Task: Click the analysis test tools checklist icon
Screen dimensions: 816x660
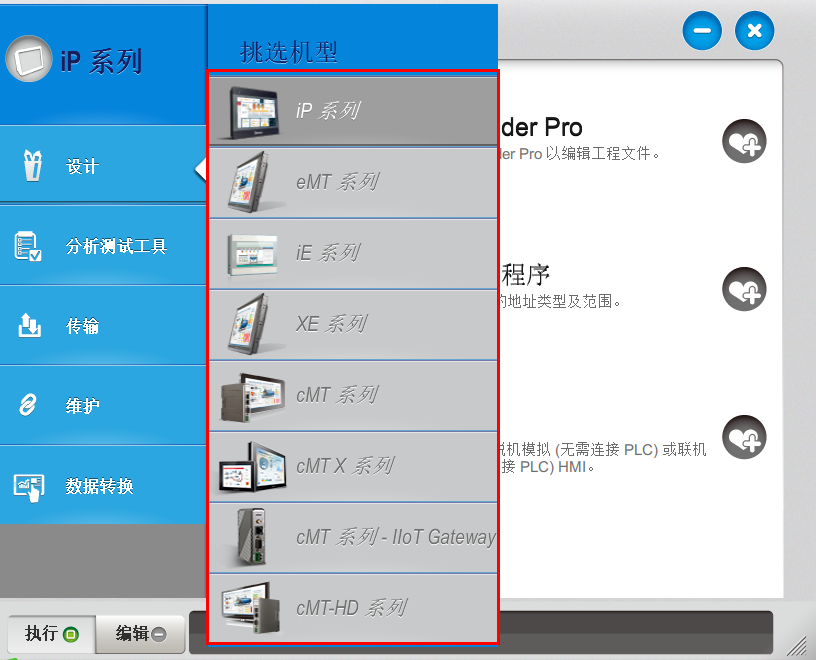Action: coord(28,246)
